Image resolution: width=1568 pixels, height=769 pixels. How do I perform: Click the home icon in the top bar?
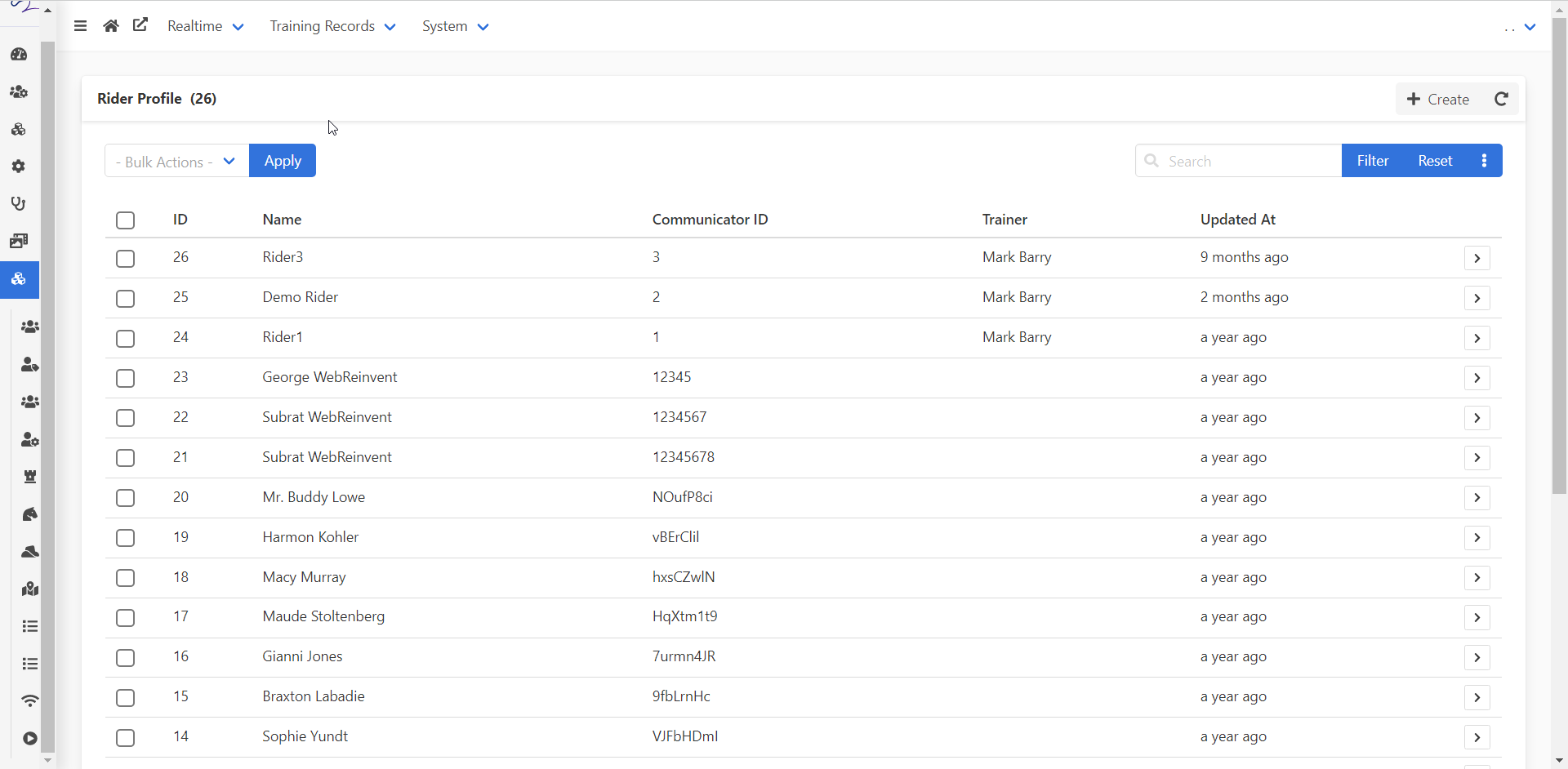point(110,25)
